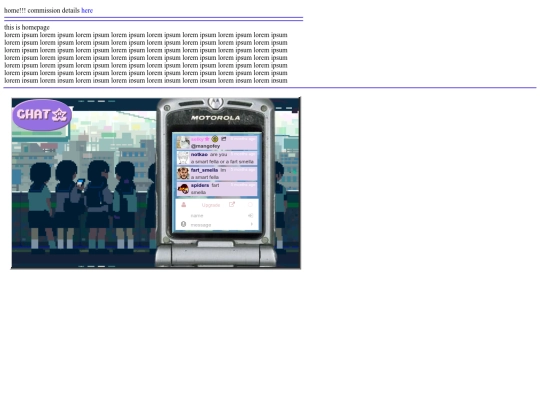Screen dimensions: 540x405
Task: Open chat in new window via pop-out icon
Action: [x=232, y=205]
